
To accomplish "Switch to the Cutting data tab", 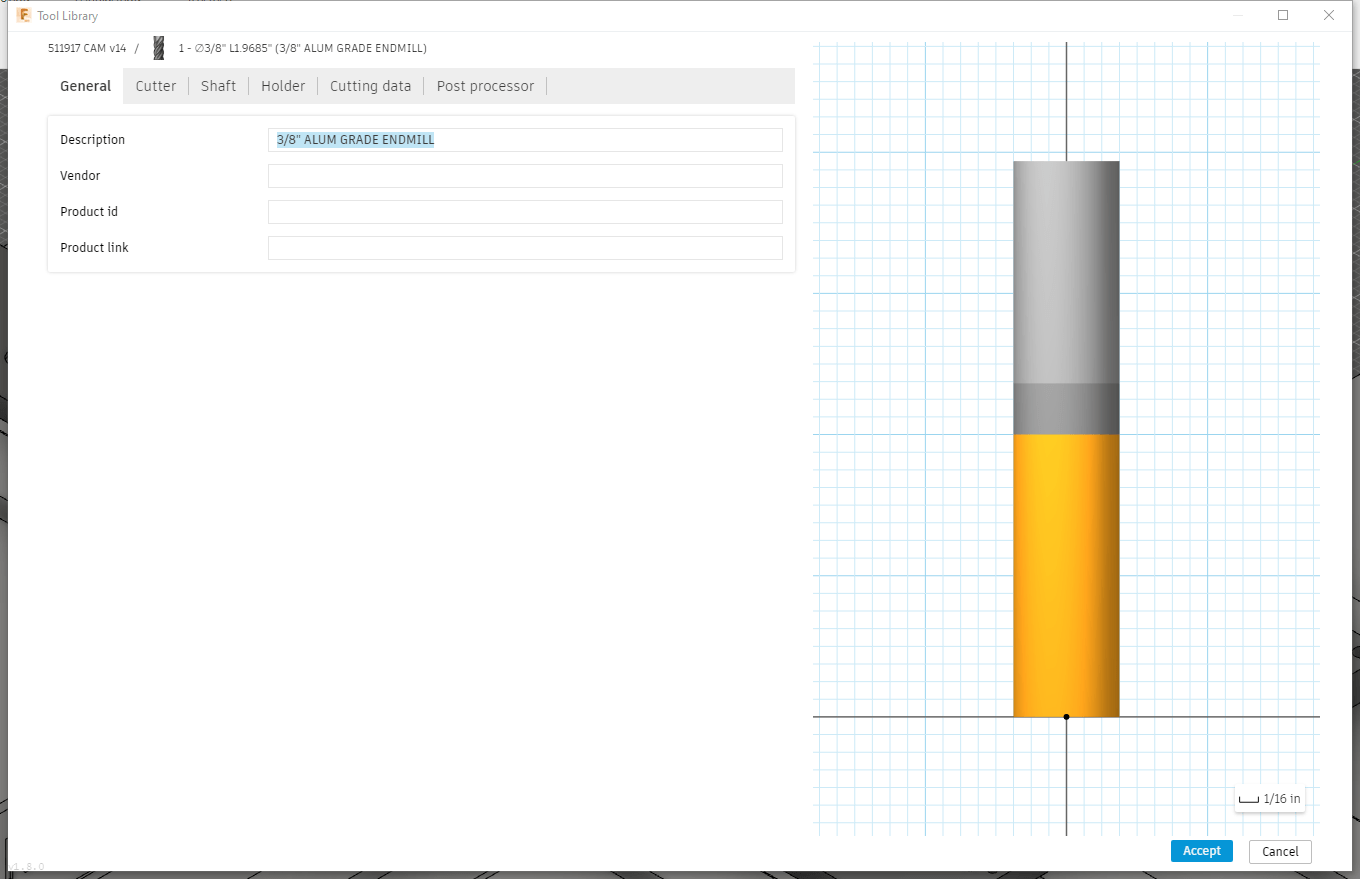I will pos(370,86).
